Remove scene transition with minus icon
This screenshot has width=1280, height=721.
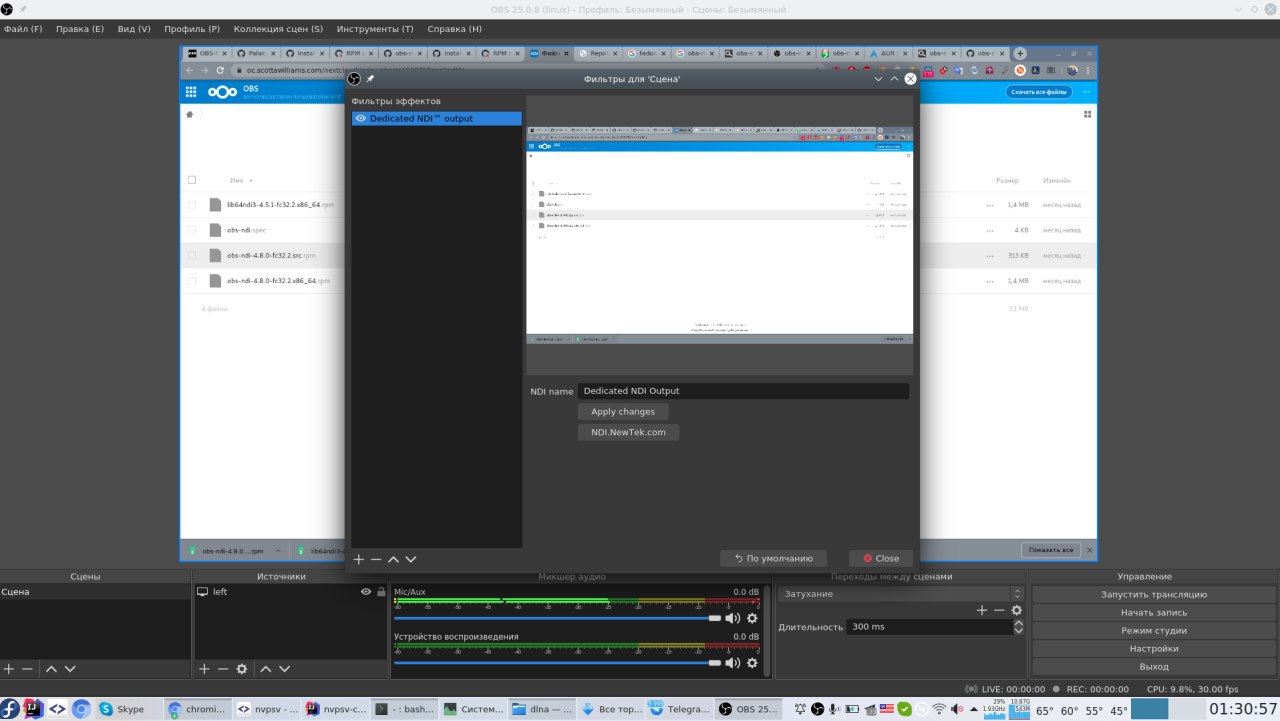(x=999, y=610)
